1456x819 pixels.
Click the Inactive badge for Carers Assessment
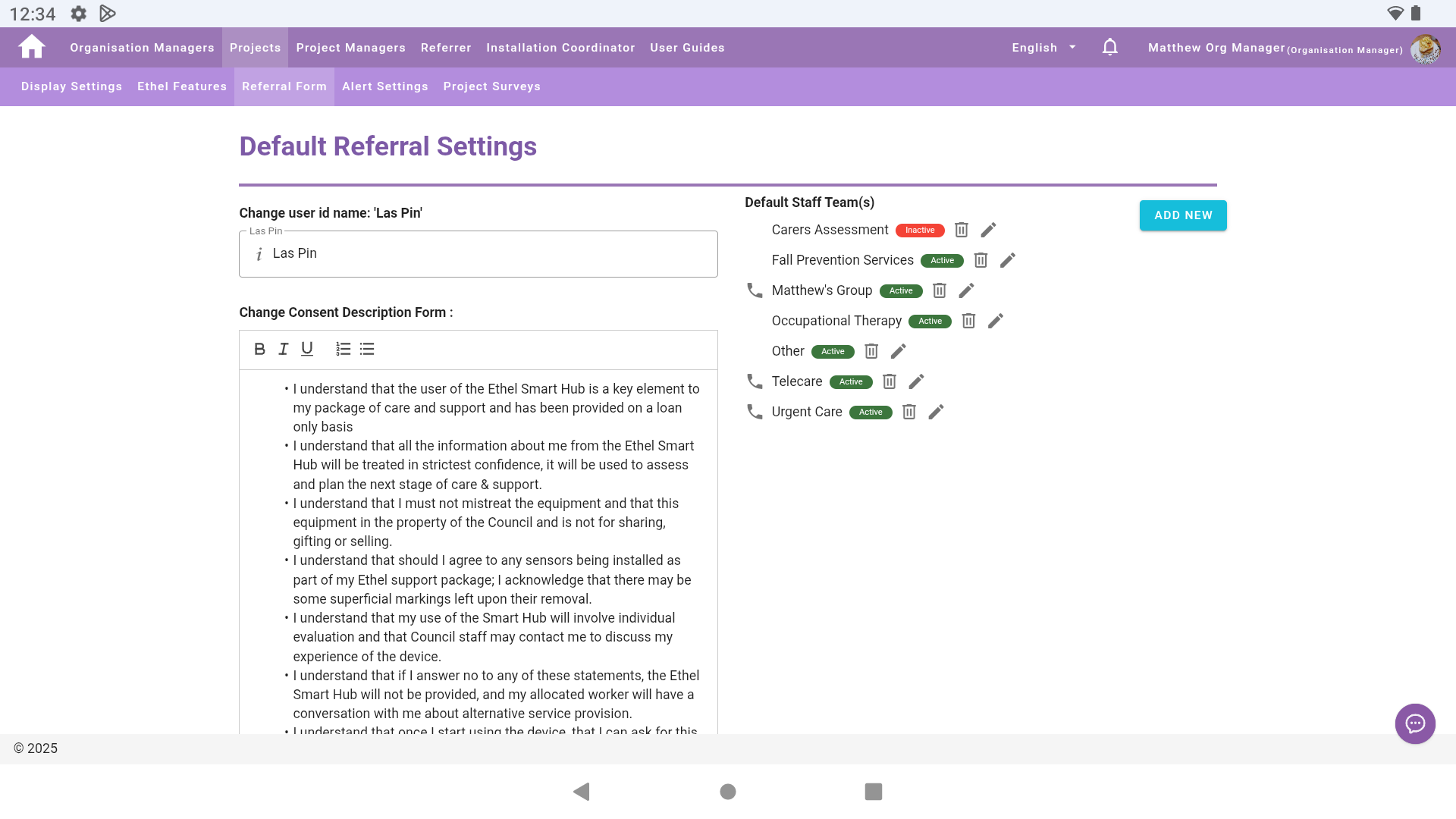tap(920, 230)
